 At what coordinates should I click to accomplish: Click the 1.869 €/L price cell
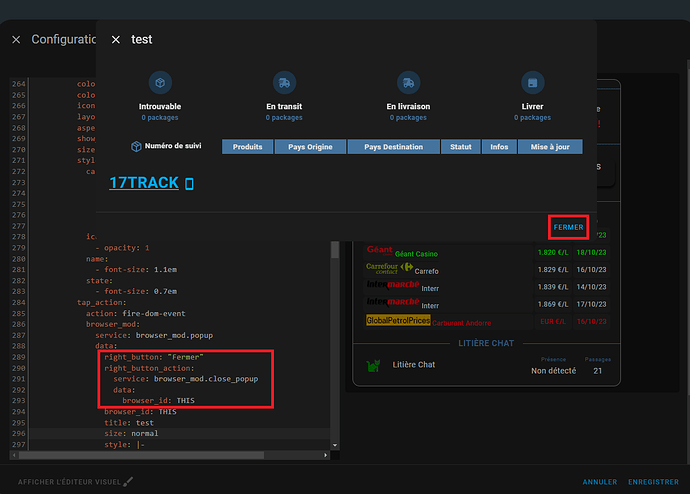click(553, 304)
